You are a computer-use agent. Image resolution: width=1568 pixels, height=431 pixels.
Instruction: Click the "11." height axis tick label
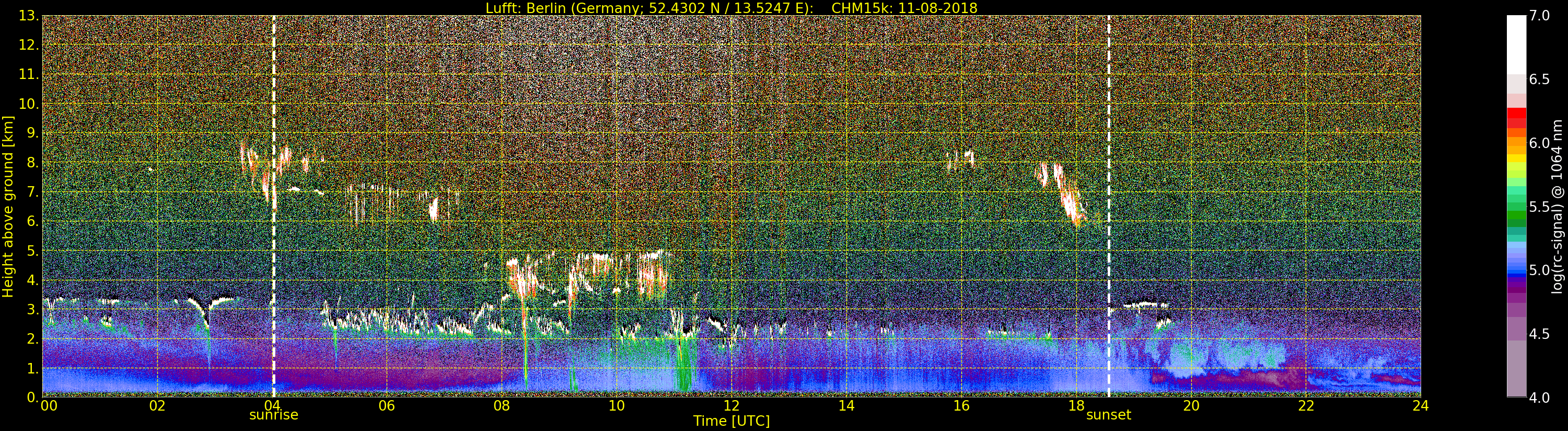pyautogui.click(x=29, y=75)
